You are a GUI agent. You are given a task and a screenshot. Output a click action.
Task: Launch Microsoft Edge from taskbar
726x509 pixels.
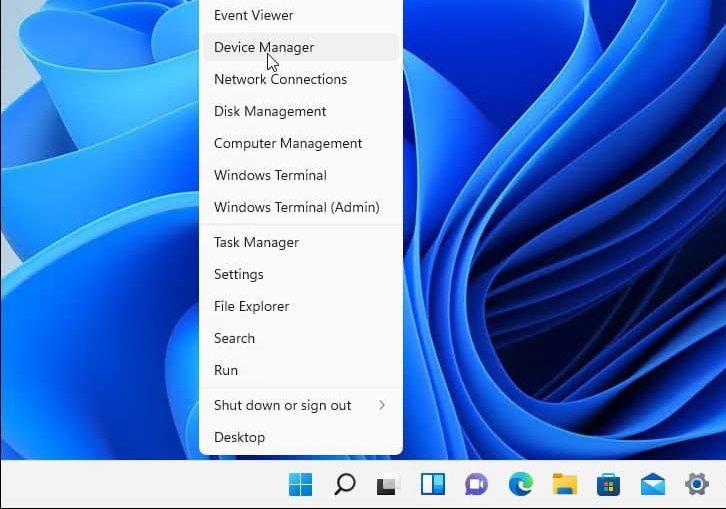[520, 484]
